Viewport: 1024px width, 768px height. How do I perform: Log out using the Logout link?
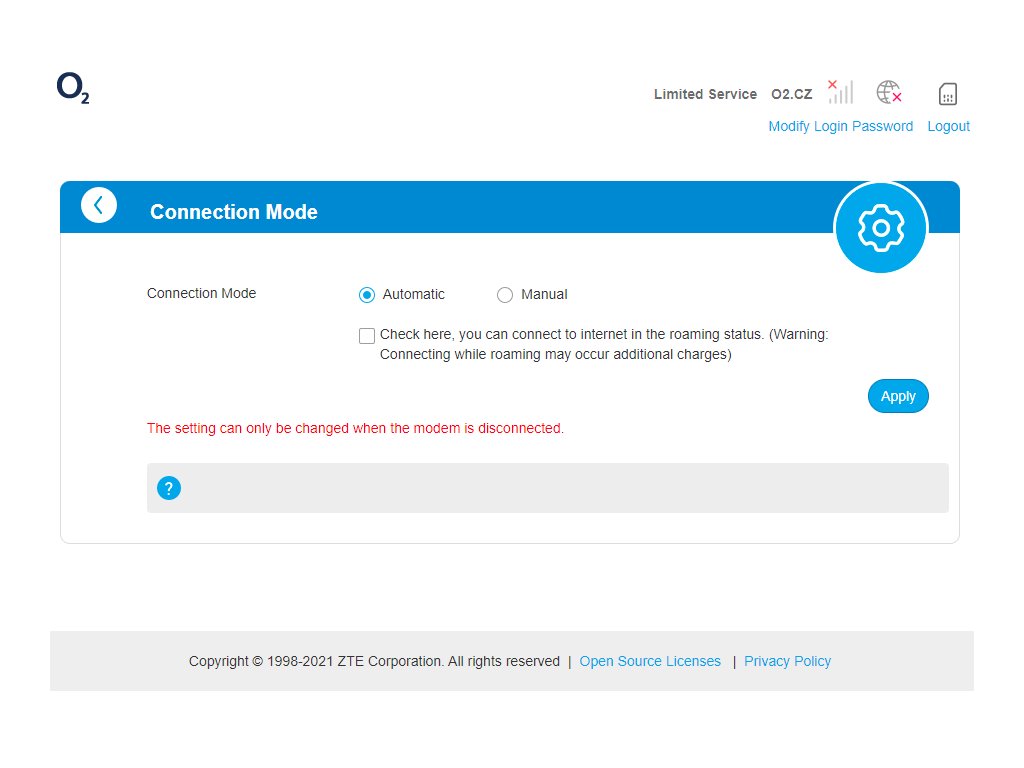point(948,126)
